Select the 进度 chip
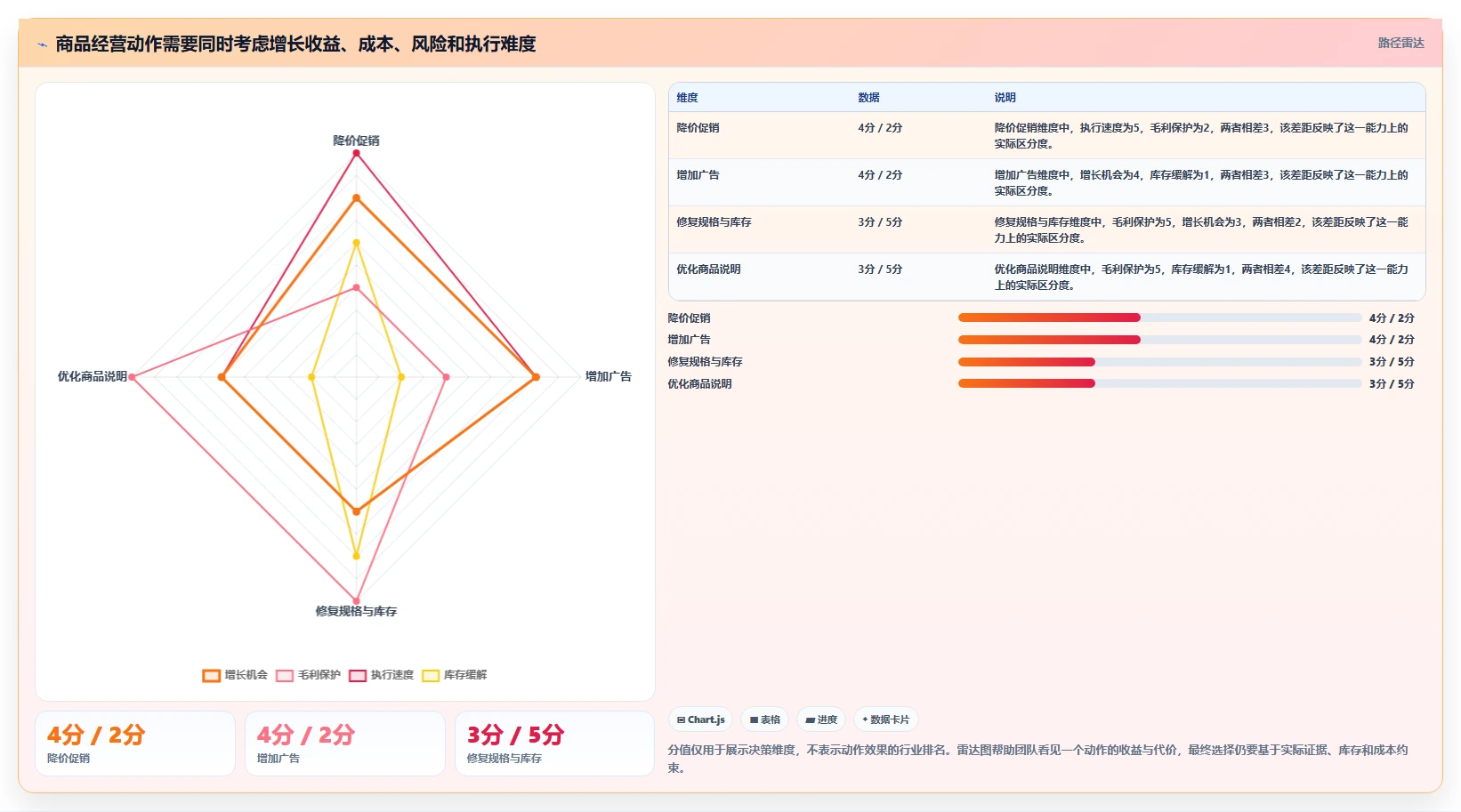Viewport: 1461px width, 812px height. tap(821, 720)
